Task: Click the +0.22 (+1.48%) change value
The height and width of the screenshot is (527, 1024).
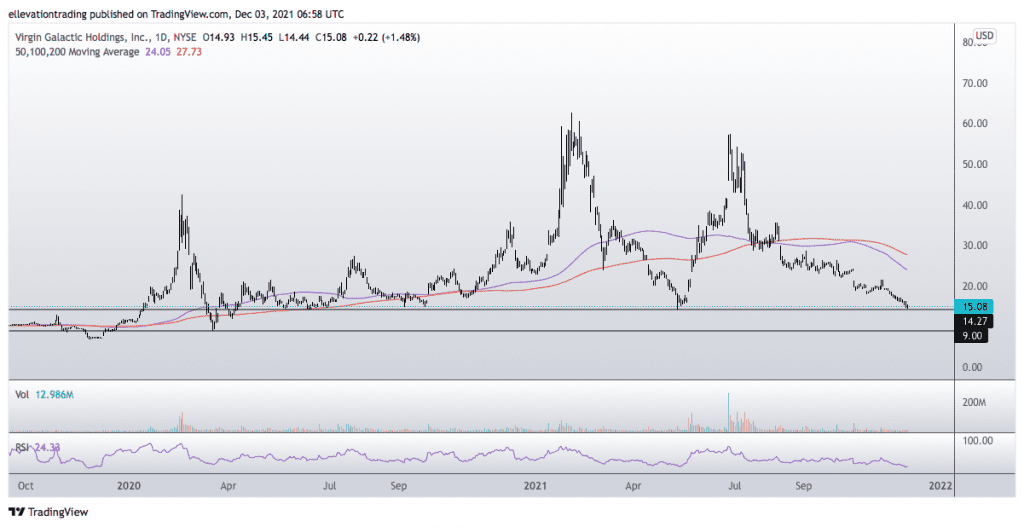Action: (387, 38)
